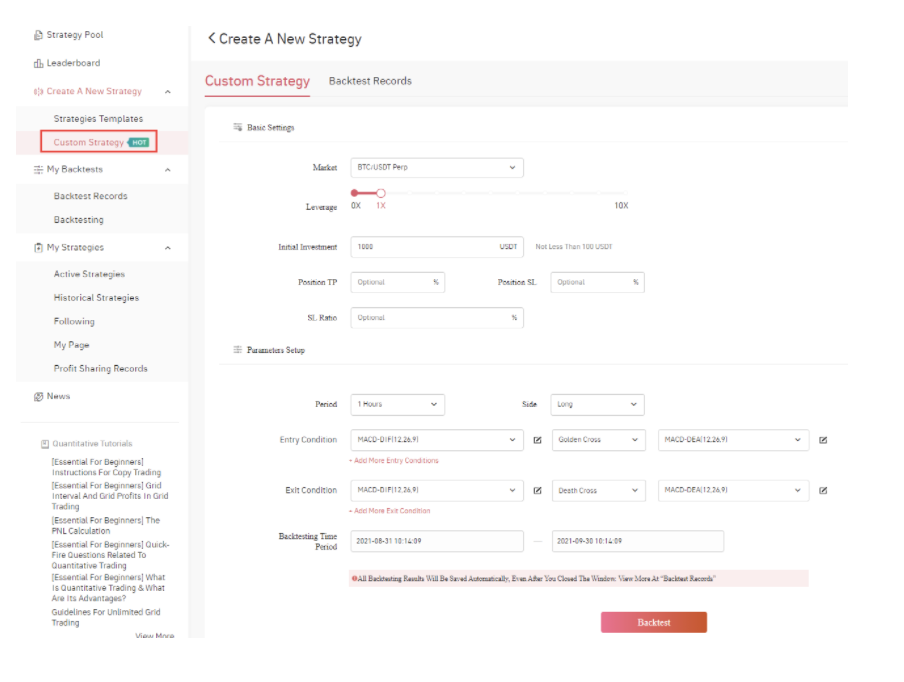Click the Initial Investment input field
The width and height of the screenshot is (904, 682).
coord(425,247)
